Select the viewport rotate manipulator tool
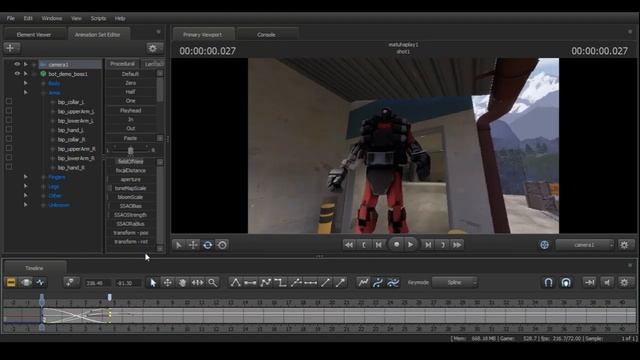This screenshot has width=640, height=360. point(208,245)
